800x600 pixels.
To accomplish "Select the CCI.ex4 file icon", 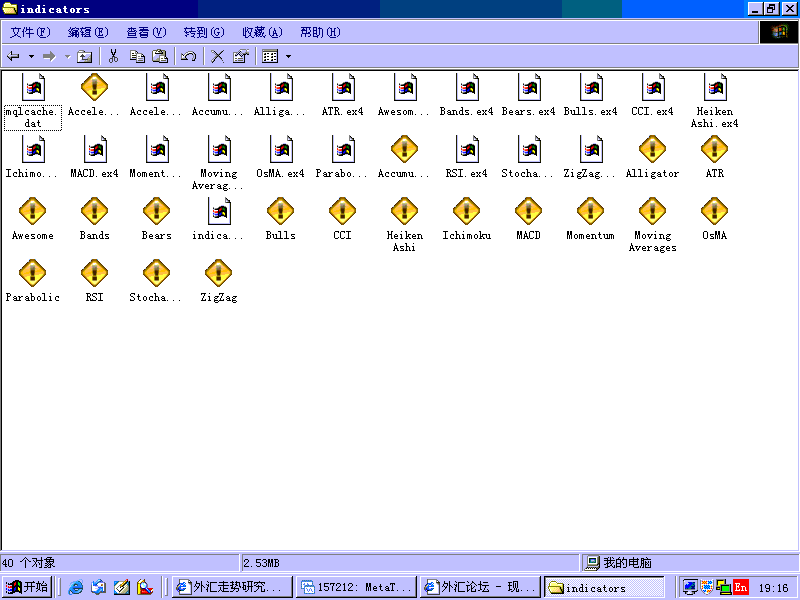I will (653, 87).
